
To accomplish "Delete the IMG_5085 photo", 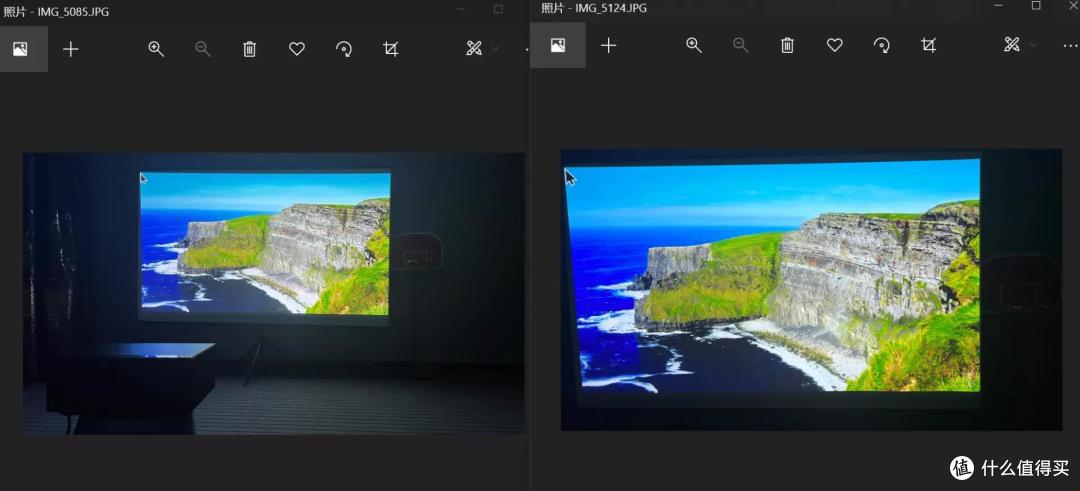I will coord(249,49).
